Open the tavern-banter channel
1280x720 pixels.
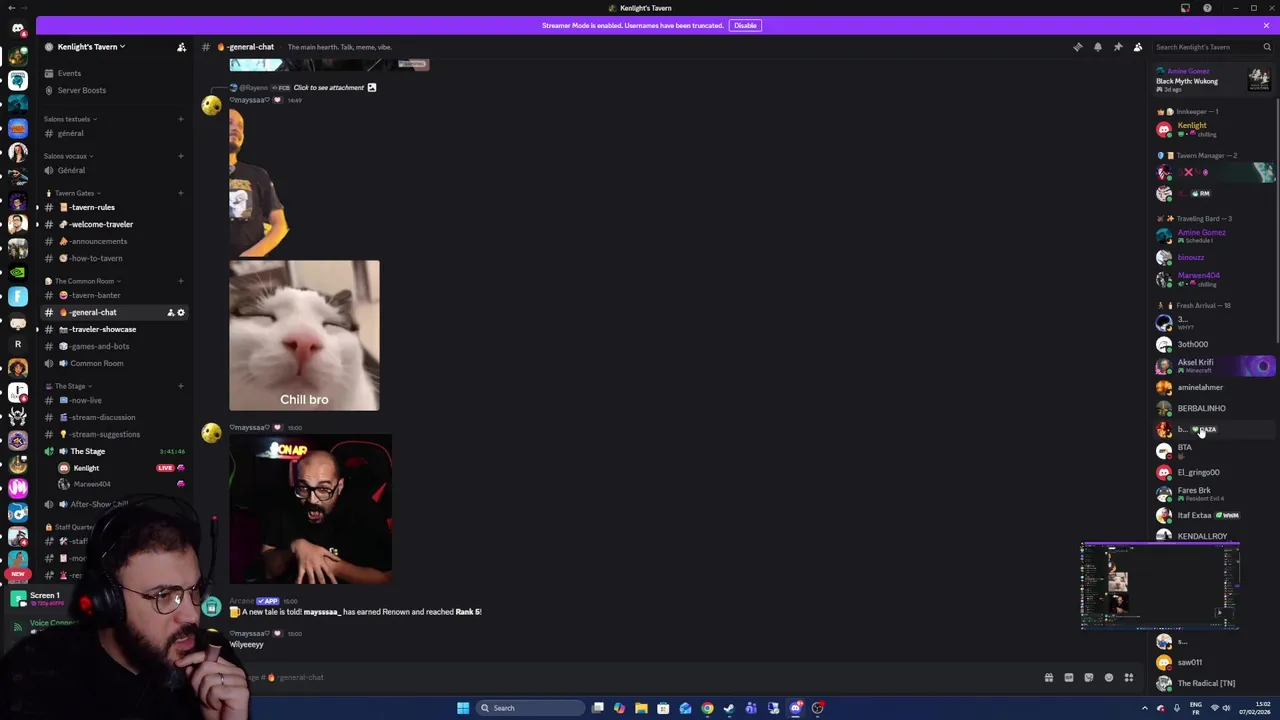point(115,295)
